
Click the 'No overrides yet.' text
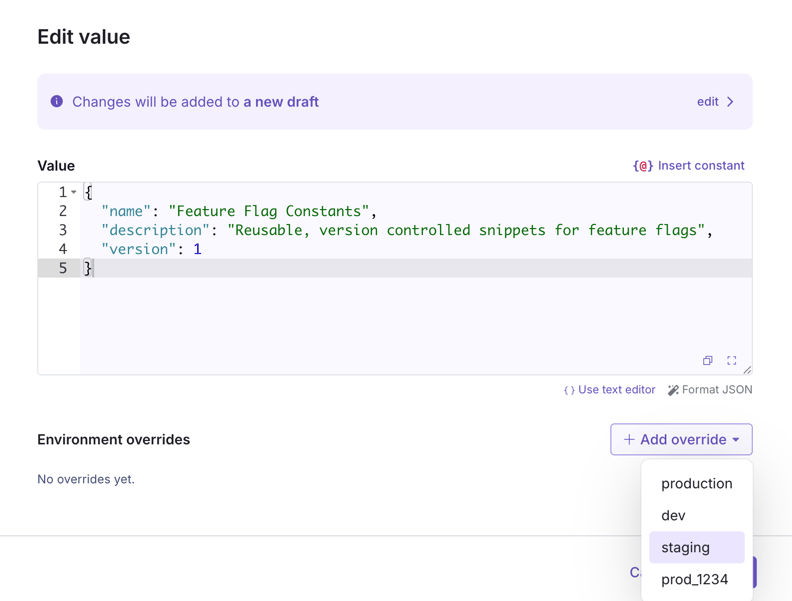pos(86,479)
